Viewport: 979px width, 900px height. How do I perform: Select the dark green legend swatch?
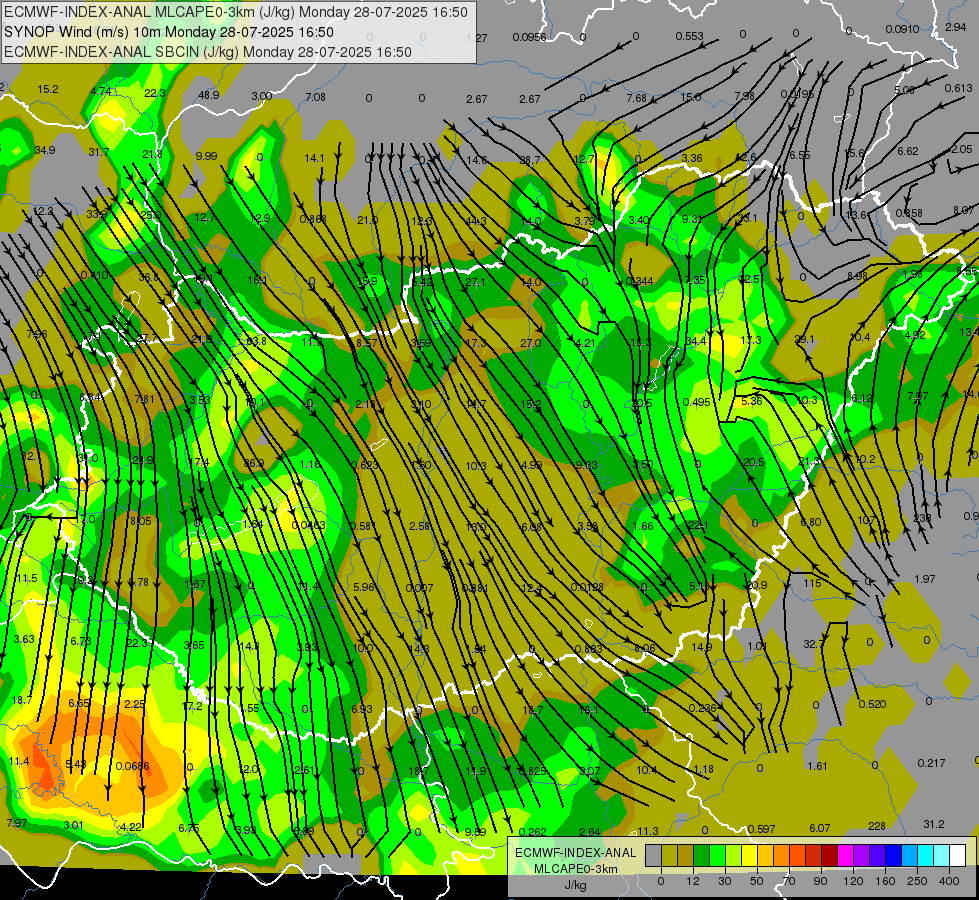(x=702, y=855)
